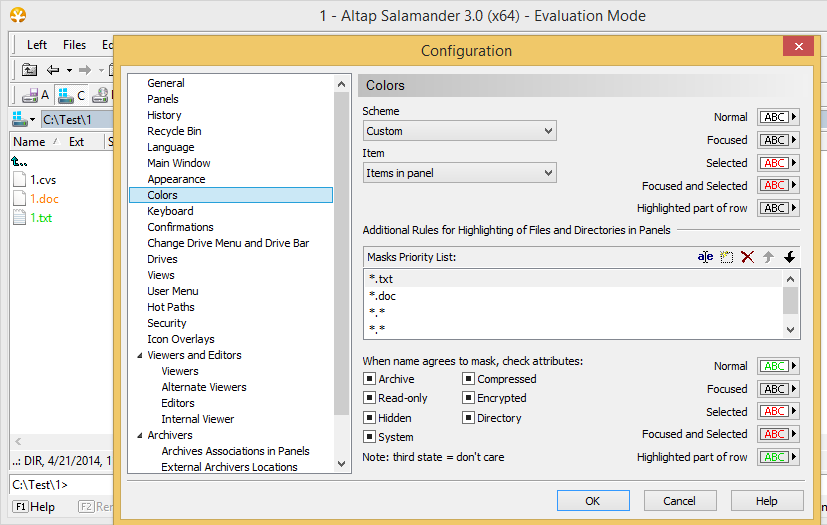This screenshot has height=525, width=827.
Task: Sort by the Ext column header
Action: [x=76, y=141]
